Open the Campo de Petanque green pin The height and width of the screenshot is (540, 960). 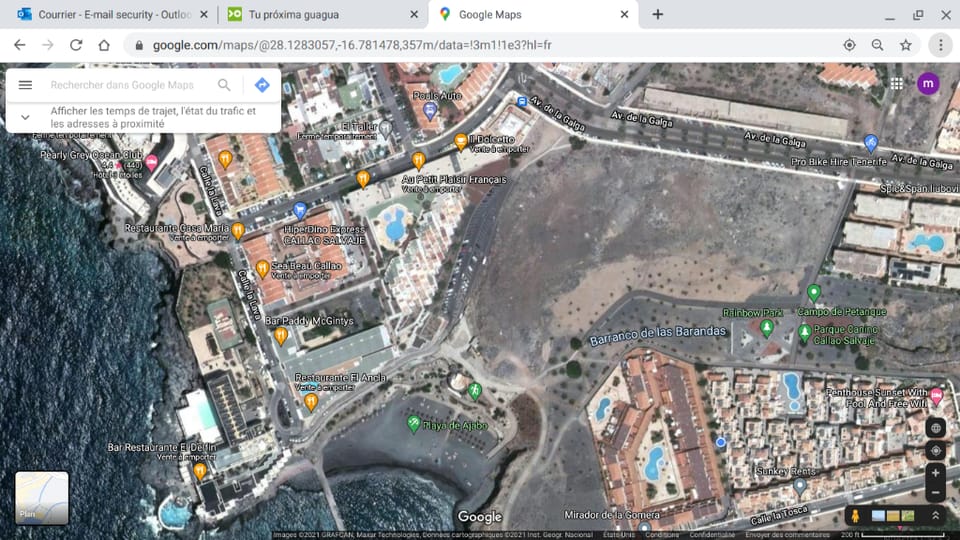[814, 293]
